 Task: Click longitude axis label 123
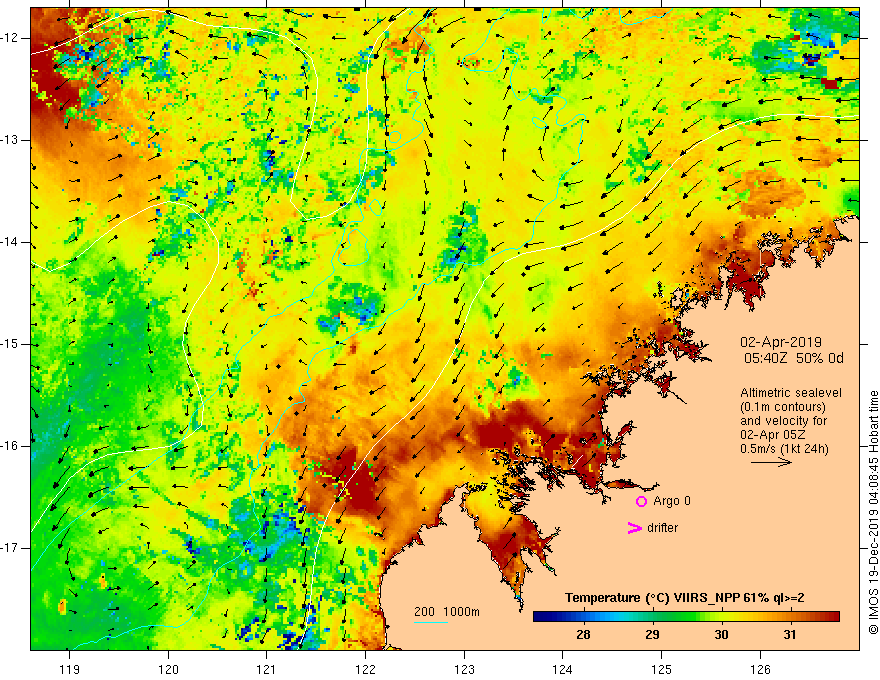464,669
